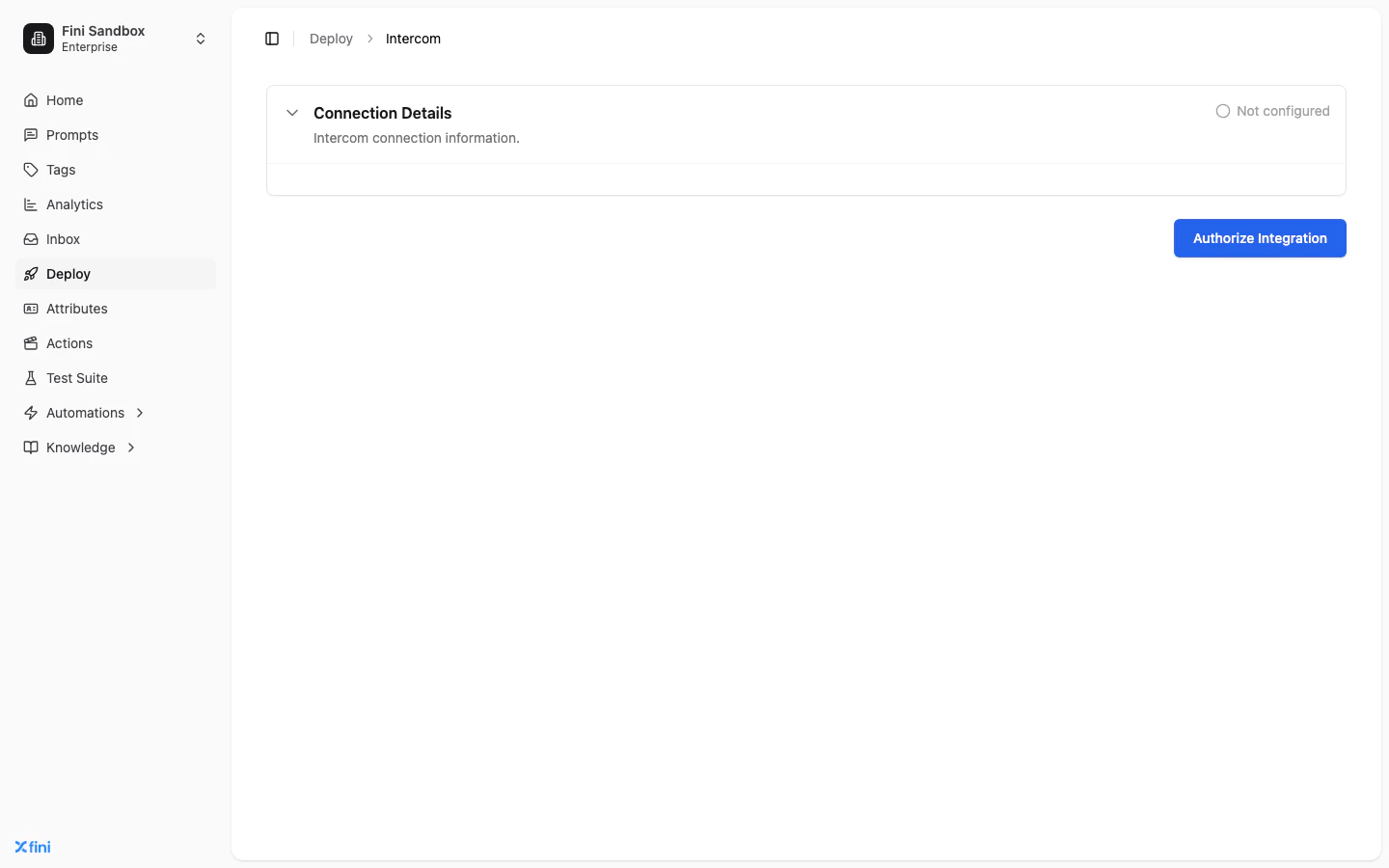The image size is (1389, 868).
Task: Collapse the Connection Details section chevron
Action: [x=292, y=113]
